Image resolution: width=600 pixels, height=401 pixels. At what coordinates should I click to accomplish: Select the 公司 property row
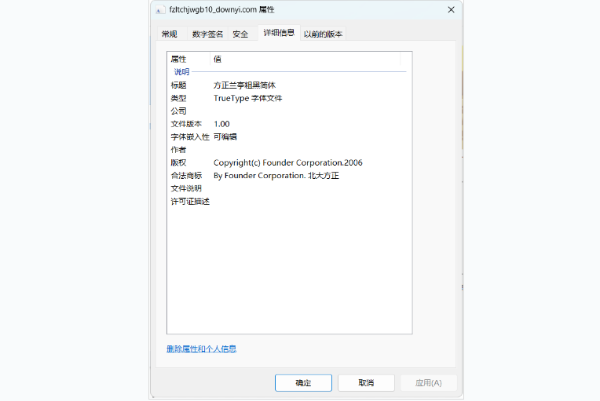coord(289,111)
